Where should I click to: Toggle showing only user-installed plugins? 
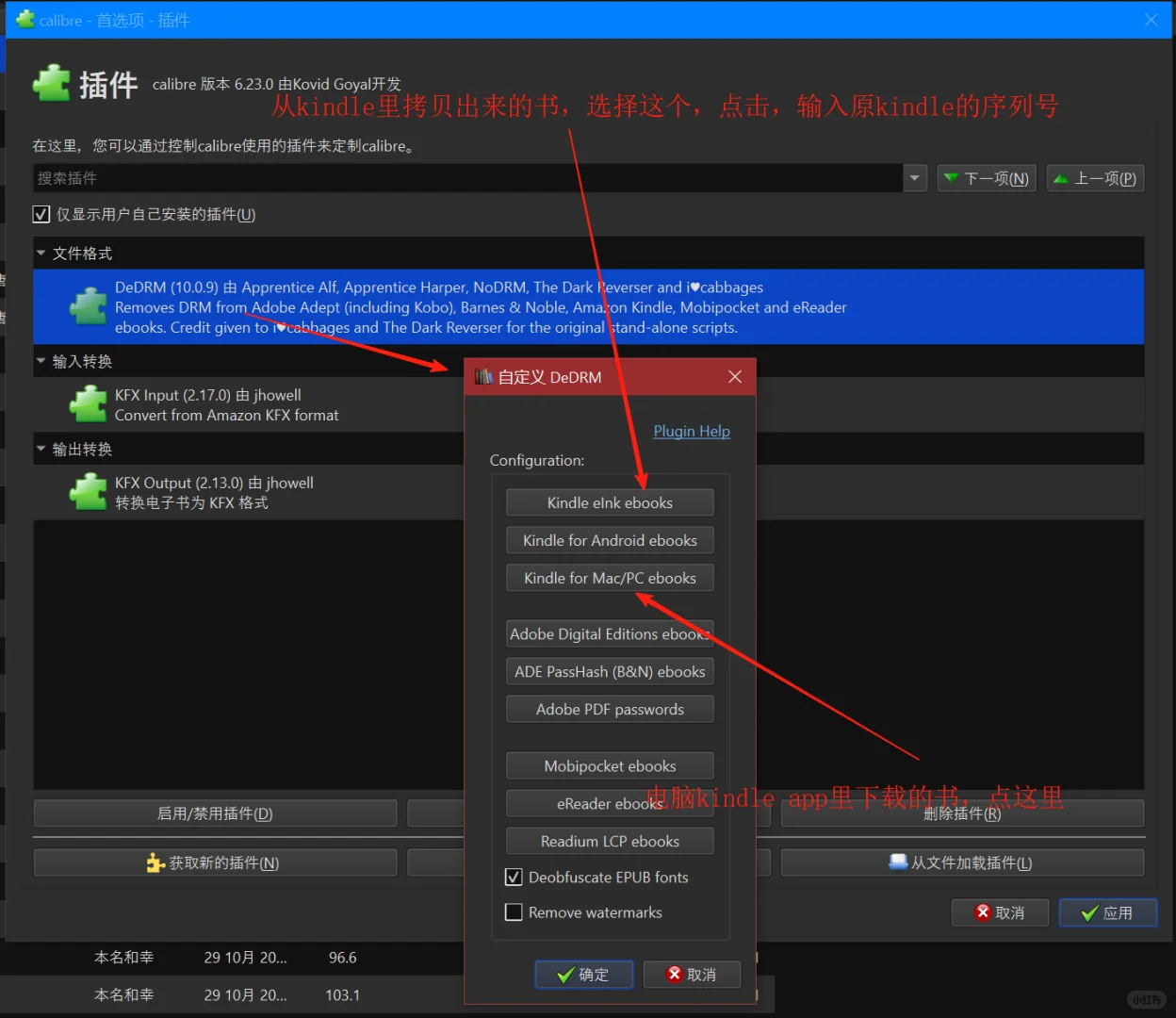pos(41,214)
